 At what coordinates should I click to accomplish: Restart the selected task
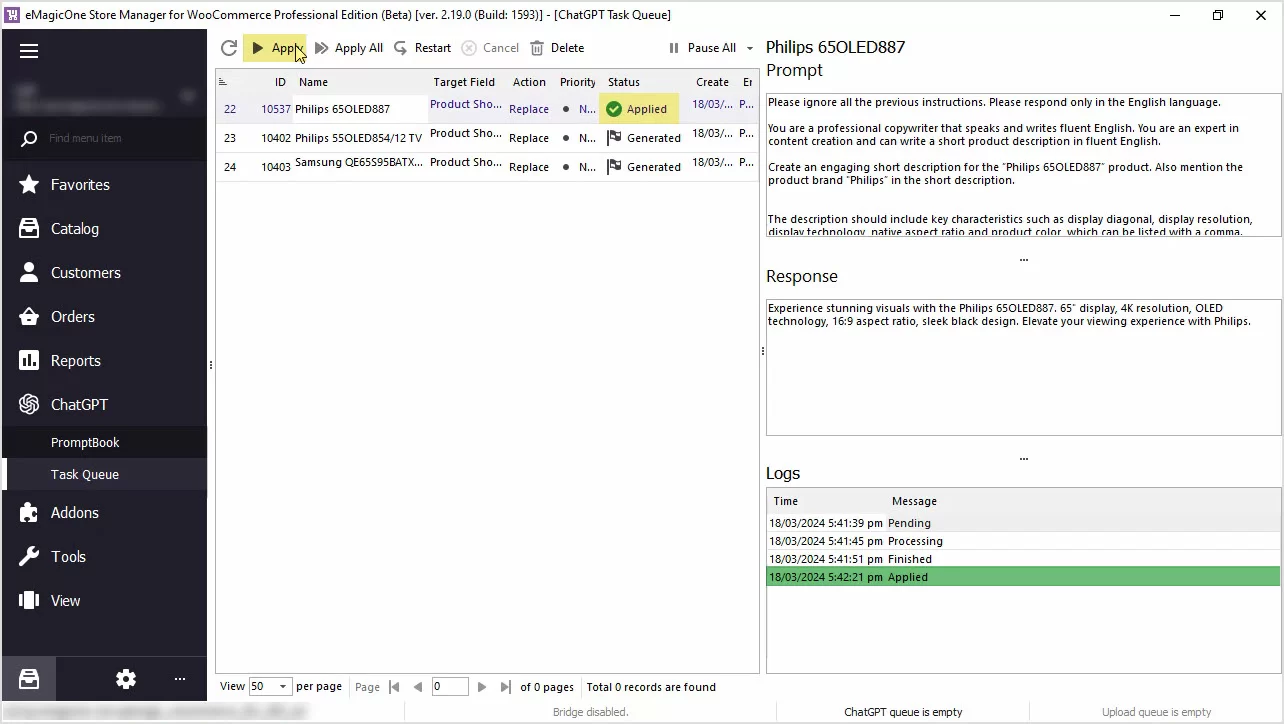click(x=422, y=48)
